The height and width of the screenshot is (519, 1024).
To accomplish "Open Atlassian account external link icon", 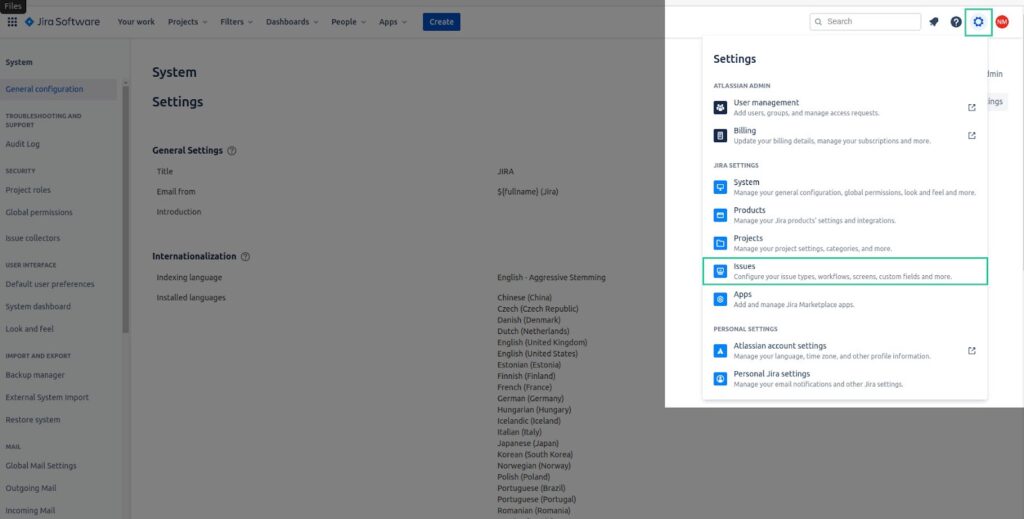I will point(972,351).
